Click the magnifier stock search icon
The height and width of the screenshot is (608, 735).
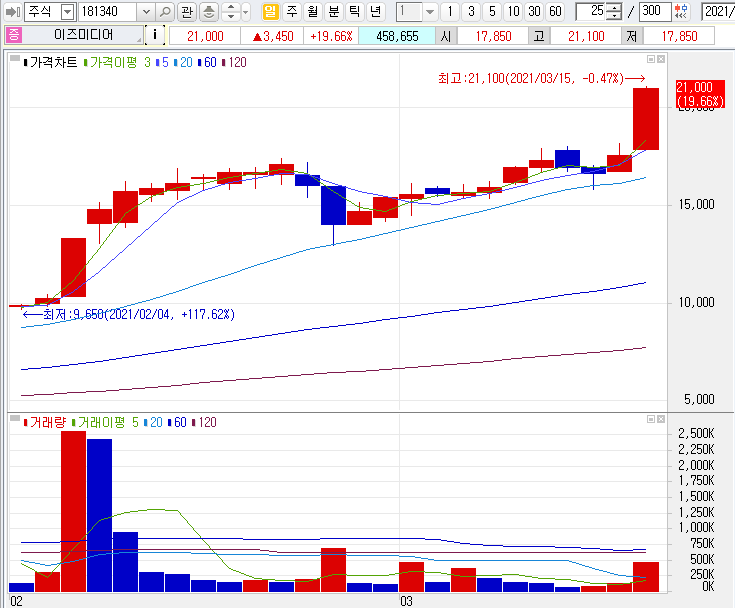(x=165, y=12)
